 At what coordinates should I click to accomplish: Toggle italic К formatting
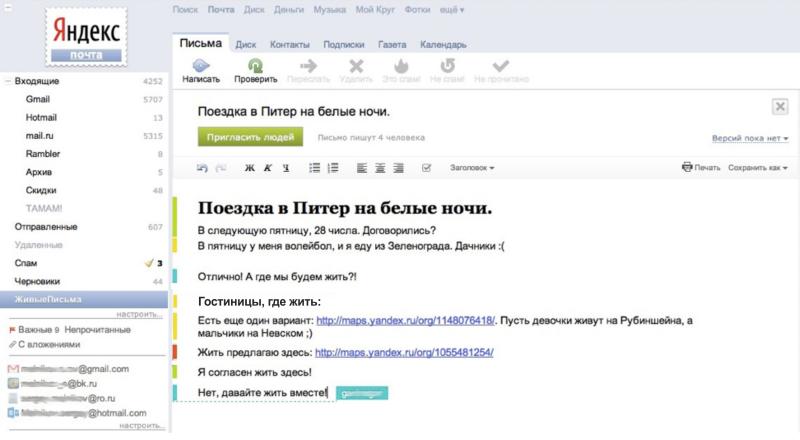268,167
